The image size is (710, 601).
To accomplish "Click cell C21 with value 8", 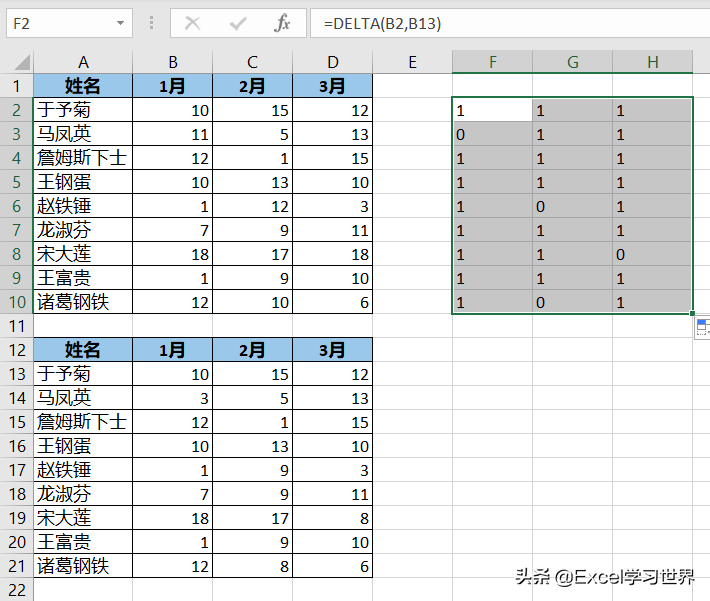I will (252, 566).
